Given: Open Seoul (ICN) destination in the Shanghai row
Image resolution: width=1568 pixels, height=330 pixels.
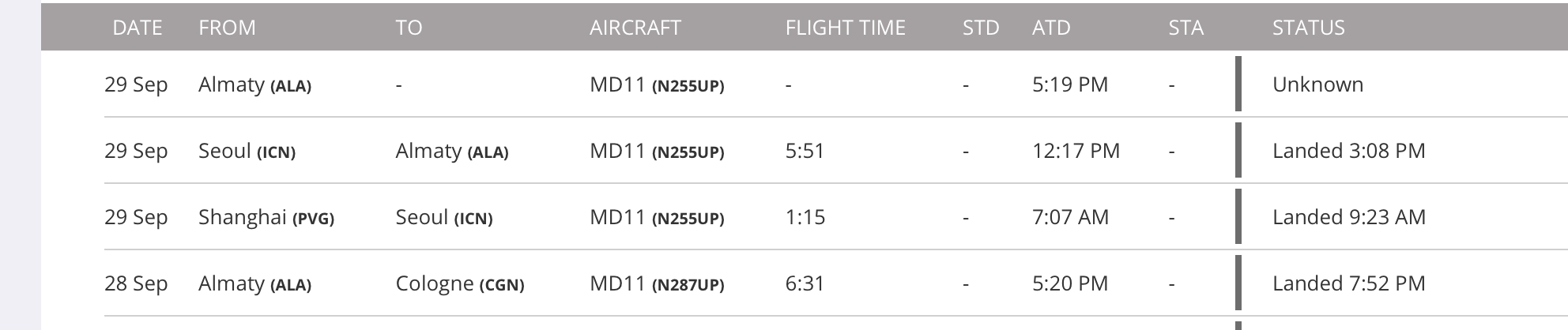Looking at the screenshot, I should (x=444, y=217).
